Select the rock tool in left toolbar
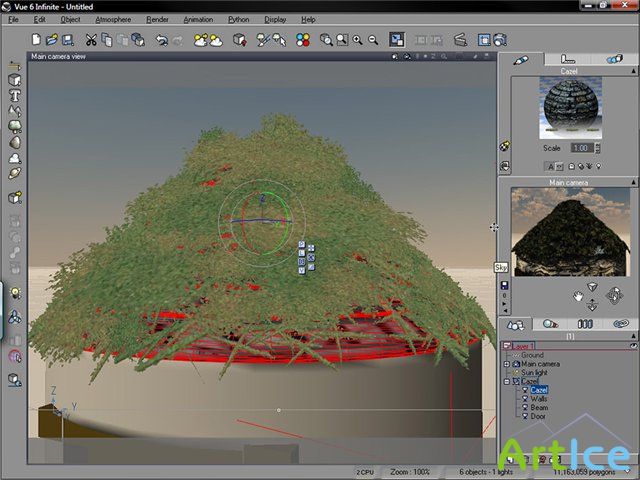The width and height of the screenshot is (640, 480). point(15,142)
